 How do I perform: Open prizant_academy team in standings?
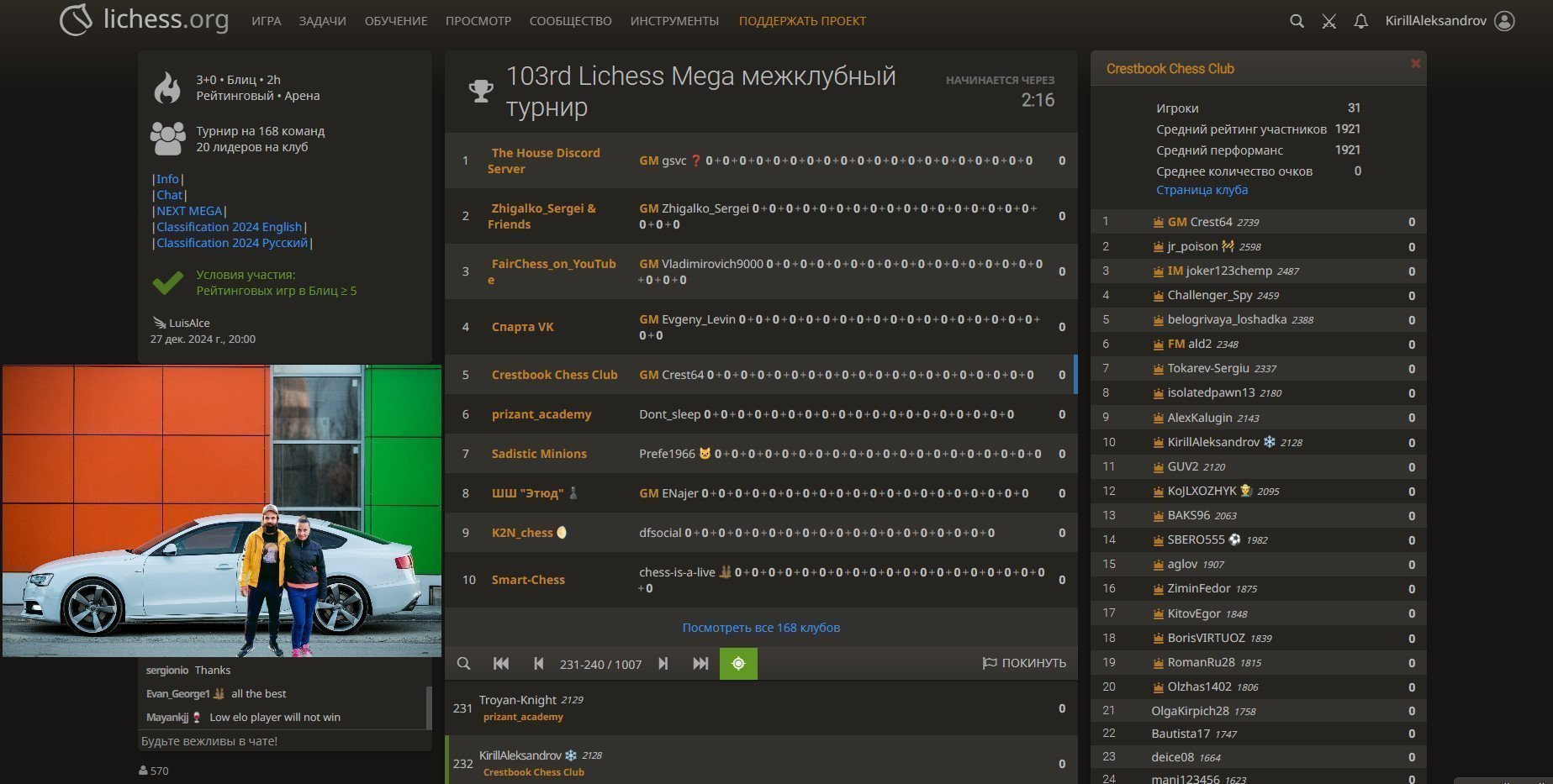[541, 414]
